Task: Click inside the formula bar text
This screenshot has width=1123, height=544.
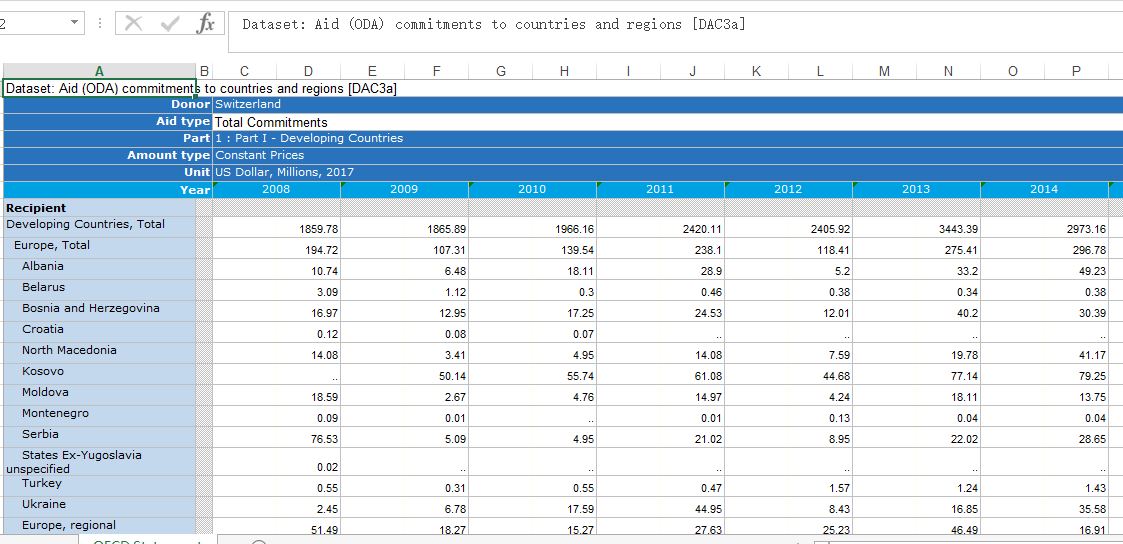Action: click(494, 24)
